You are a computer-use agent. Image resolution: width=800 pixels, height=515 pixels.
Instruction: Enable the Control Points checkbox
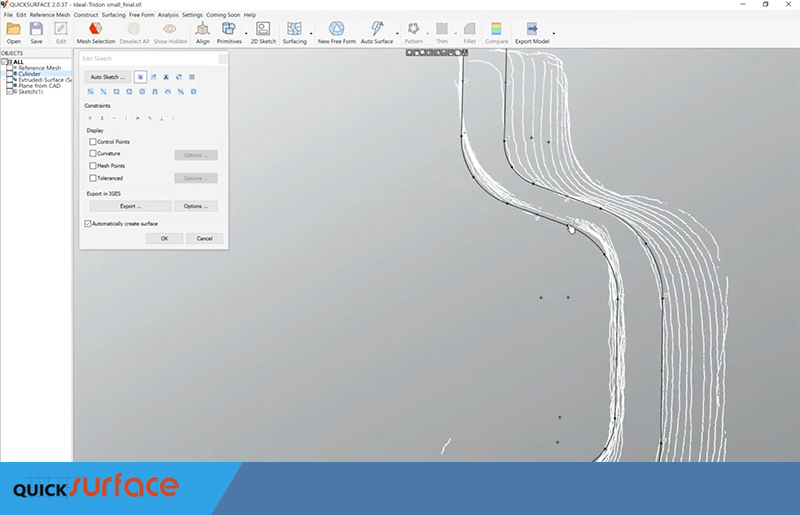(92, 142)
